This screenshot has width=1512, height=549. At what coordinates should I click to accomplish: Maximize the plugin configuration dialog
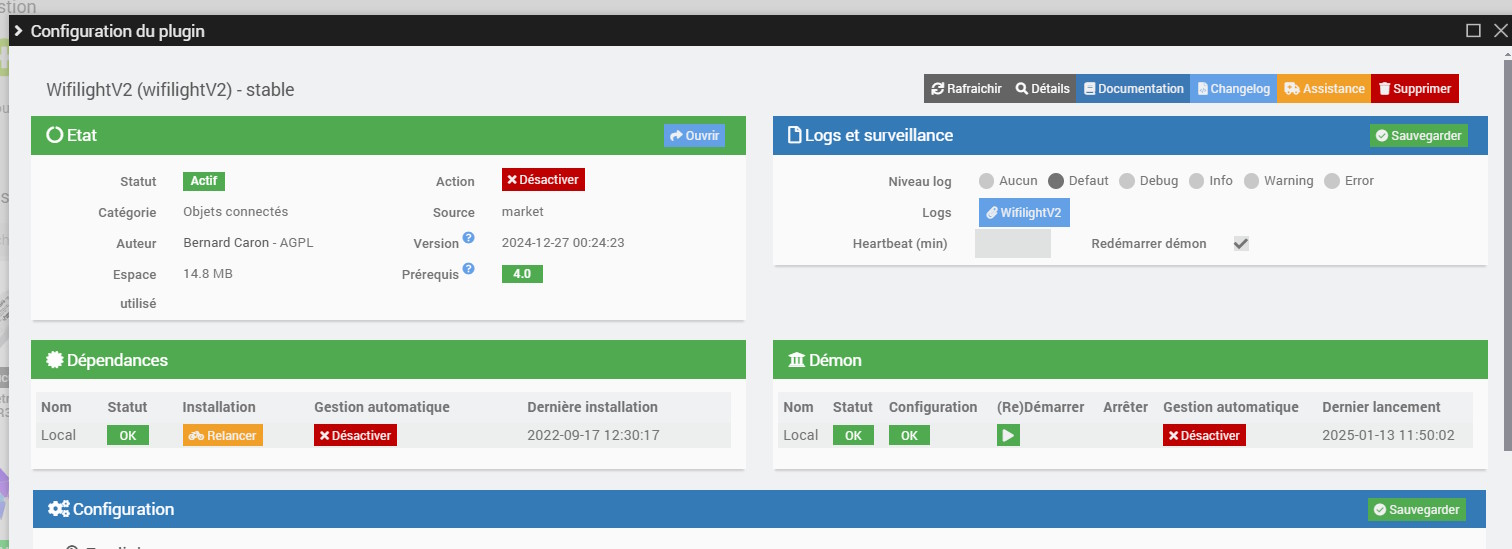[1473, 30]
